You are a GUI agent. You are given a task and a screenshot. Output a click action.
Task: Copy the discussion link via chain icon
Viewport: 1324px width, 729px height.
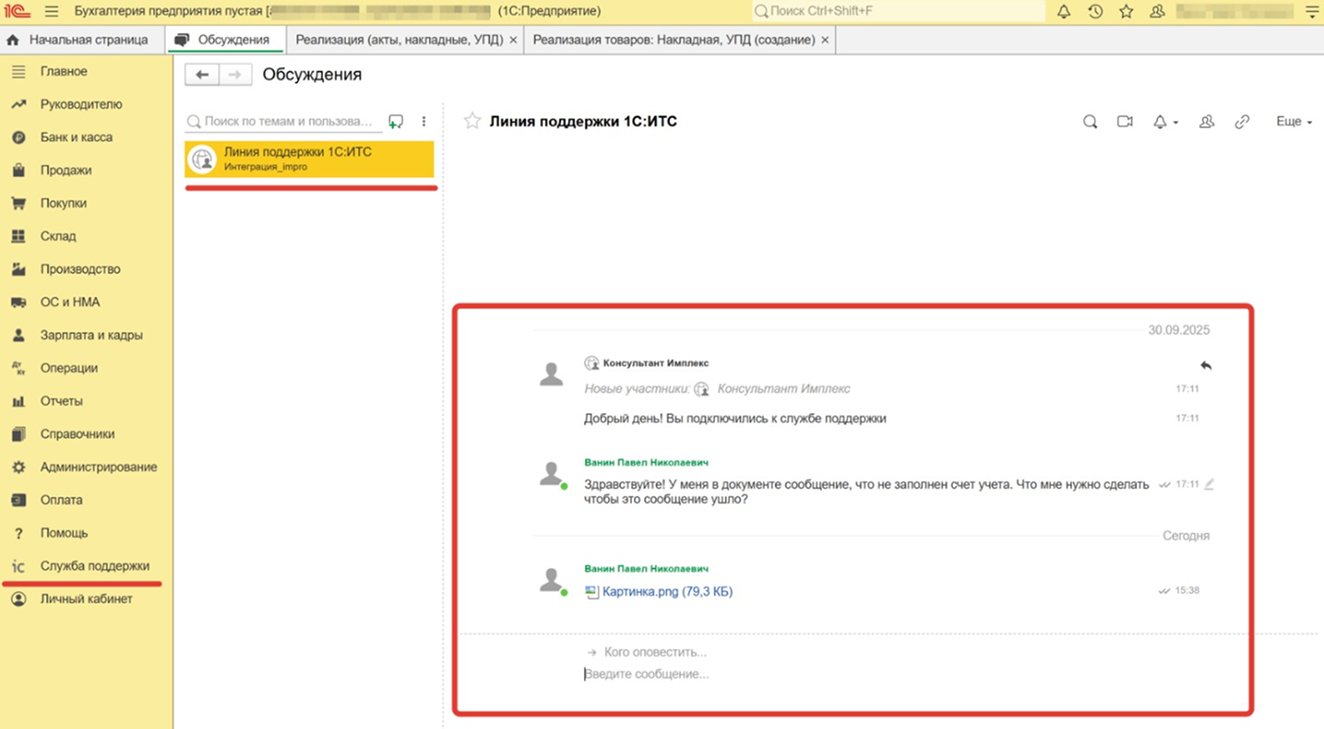click(x=1242, y=122)
